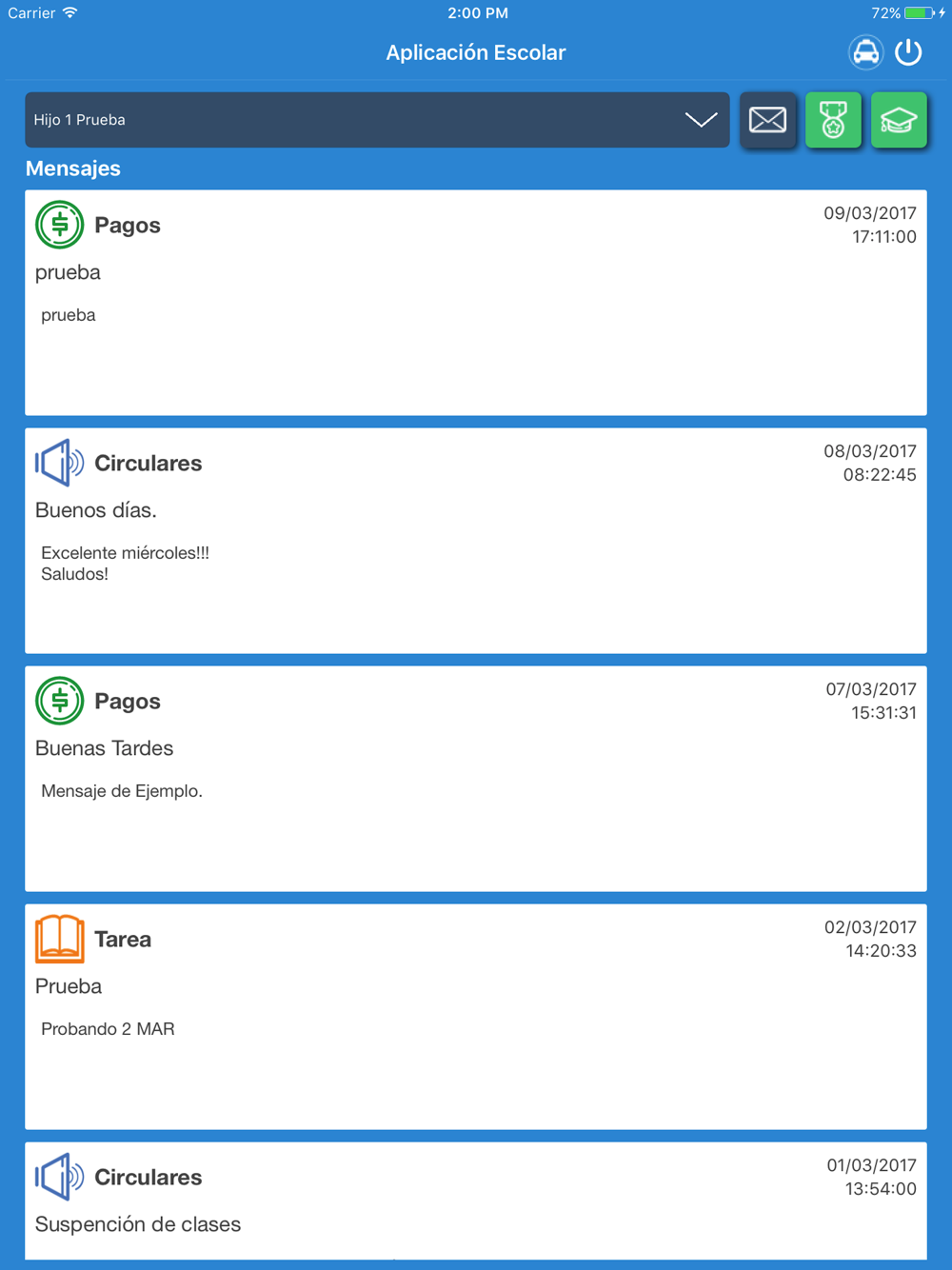
Task: Open the Buenas Tardes payment message
Action: tap(476, 779)
